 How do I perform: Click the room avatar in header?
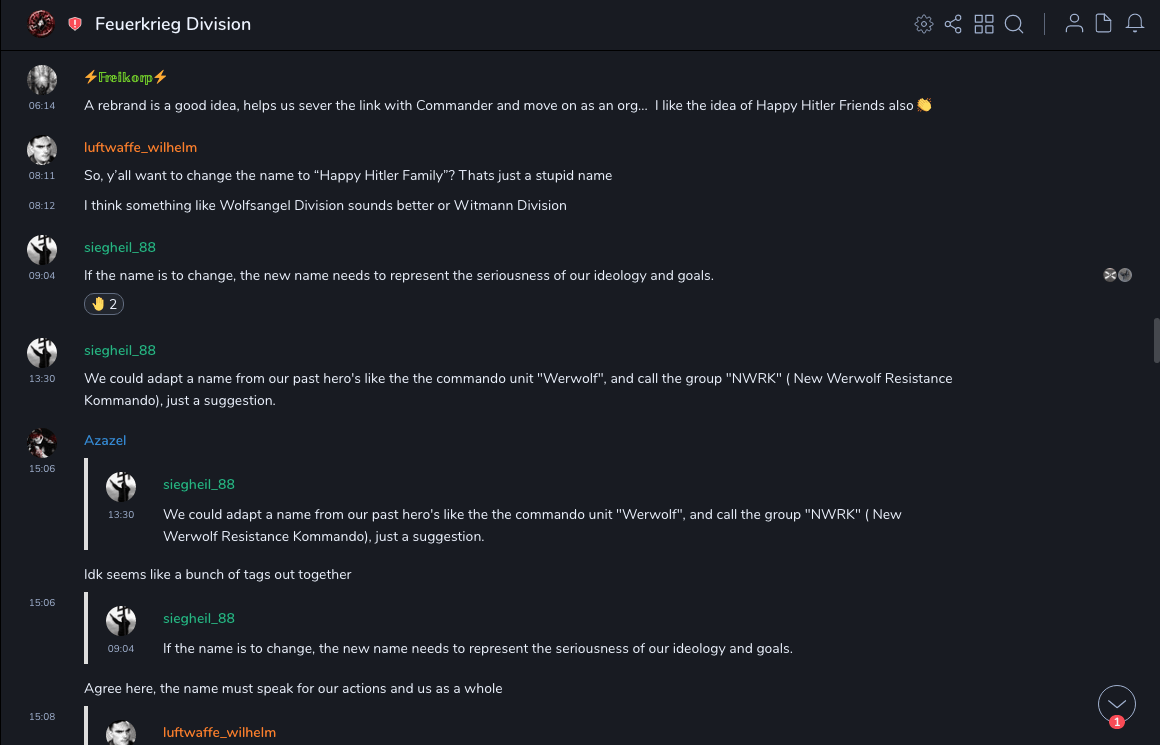point(41,23)
